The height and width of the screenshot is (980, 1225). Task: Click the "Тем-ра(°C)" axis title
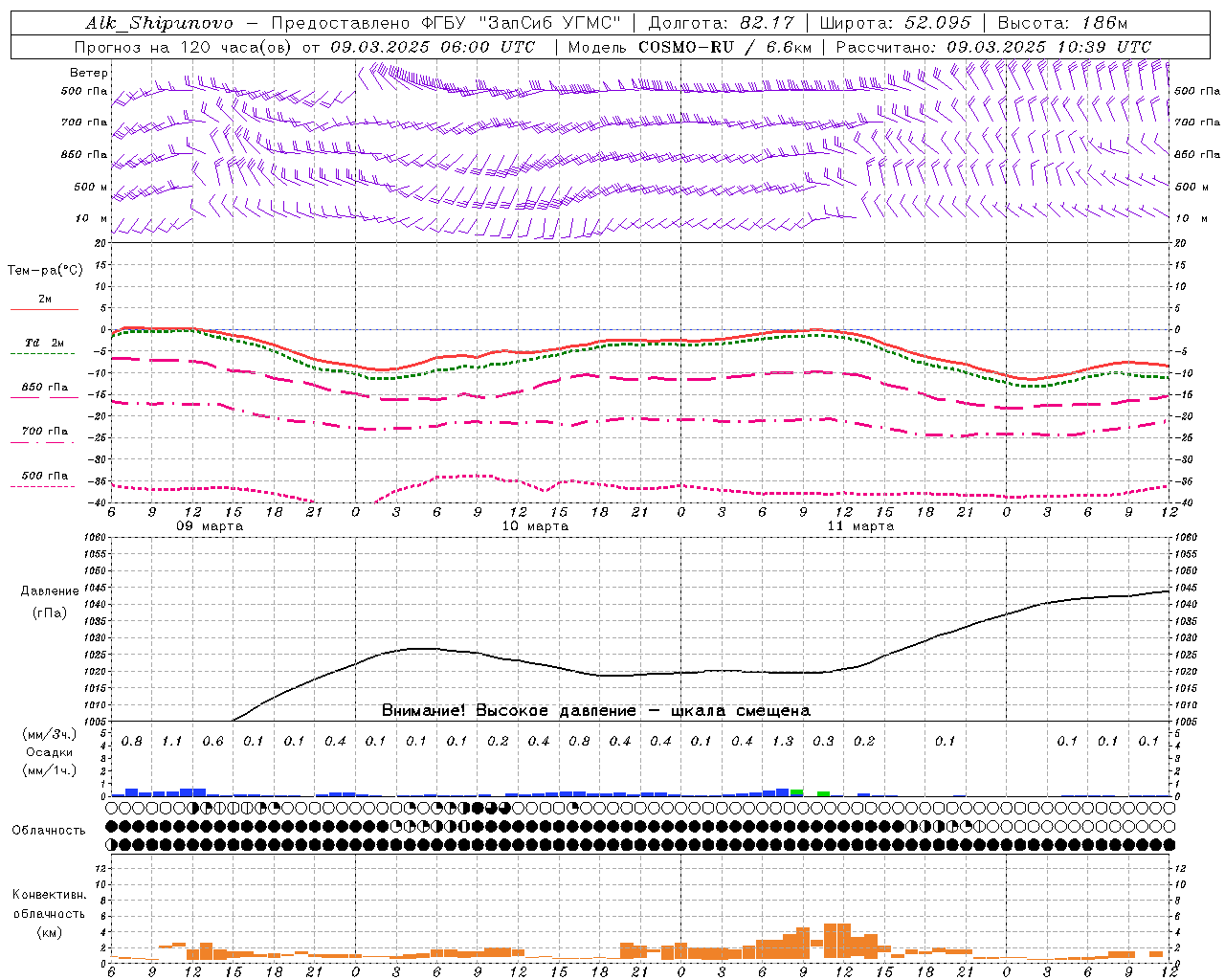point(45,270)
